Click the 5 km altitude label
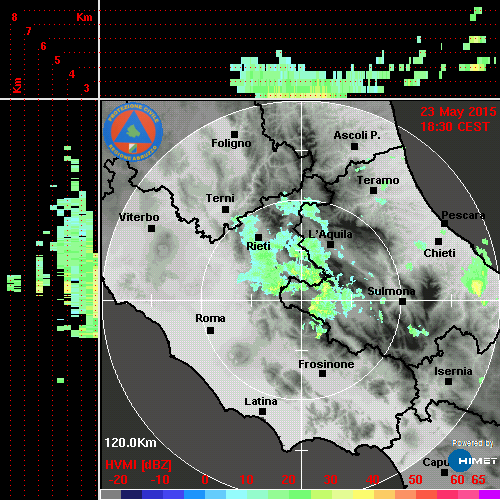Image resolution: width=500 pixels, height=500 pixels. tap(57, 60)
